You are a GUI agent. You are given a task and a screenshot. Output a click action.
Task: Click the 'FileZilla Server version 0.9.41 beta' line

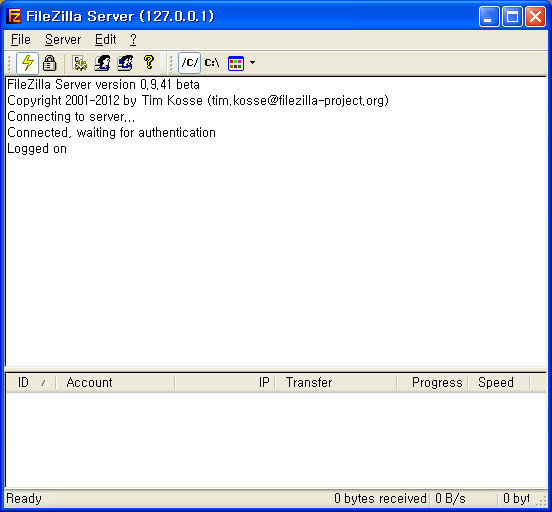tap(103, 85)
